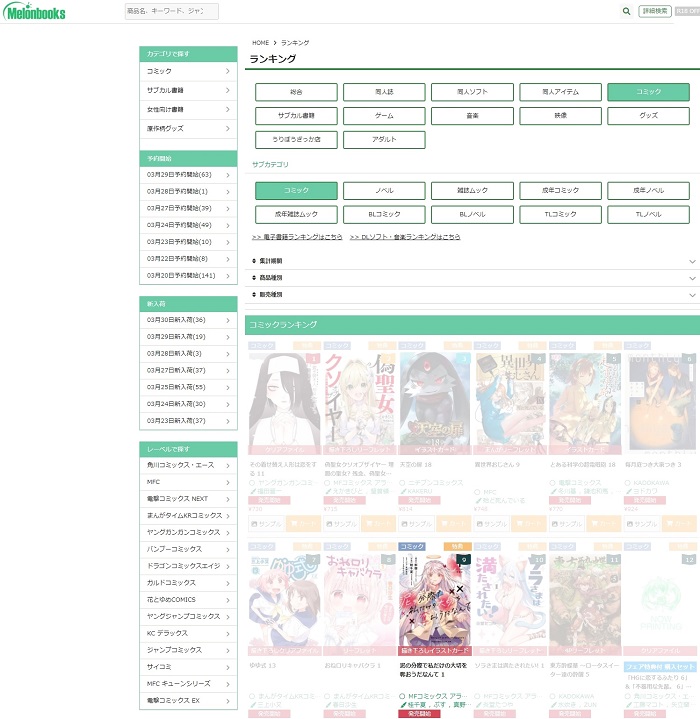Open the KC デラックス label
The height and width of the screenshot is (719, 700).
point(188,633)
